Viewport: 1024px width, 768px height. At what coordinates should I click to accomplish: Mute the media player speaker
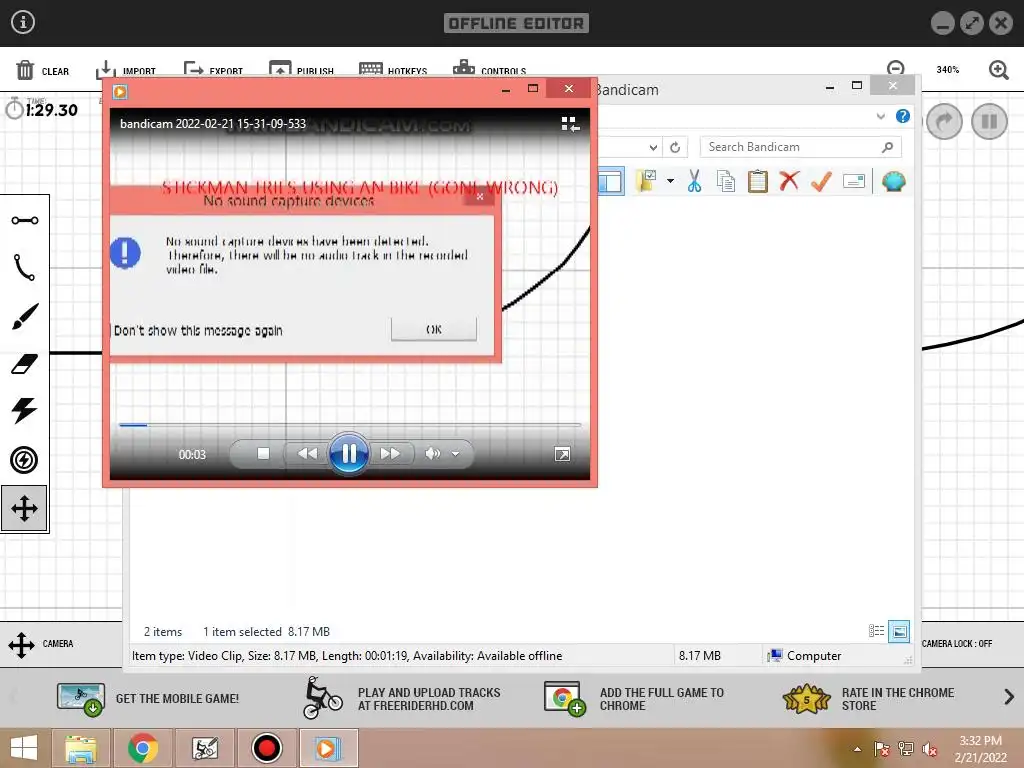click(x=432, y=453)
